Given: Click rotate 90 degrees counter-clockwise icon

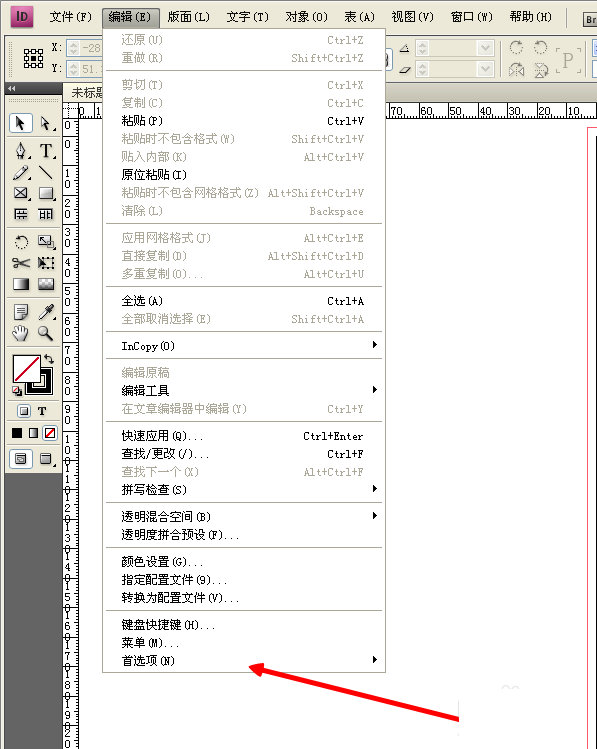Looking at the screenshot, I should click(541, 47).
